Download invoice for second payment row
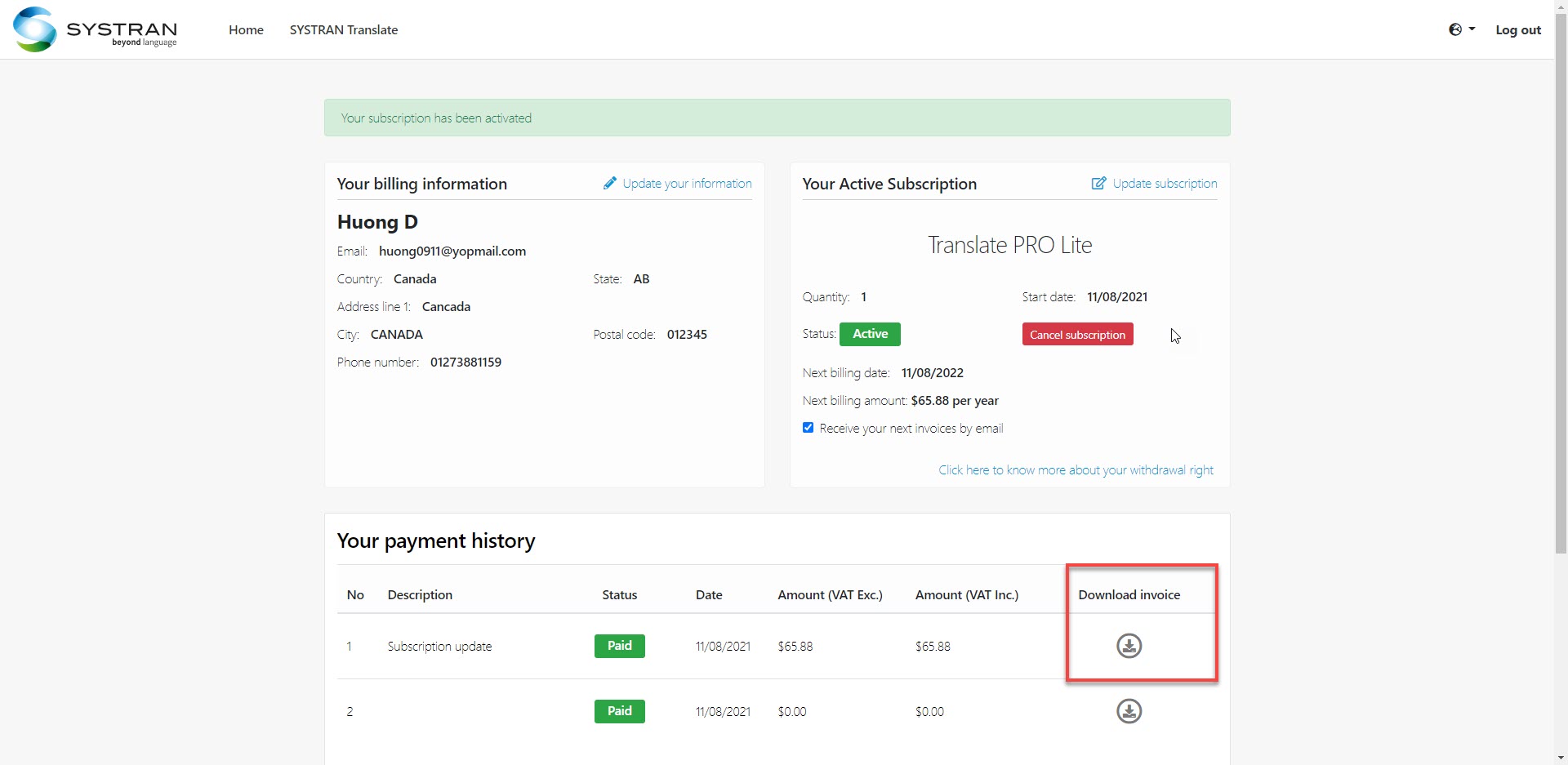1568x765 pixels. coord(1129,711)
